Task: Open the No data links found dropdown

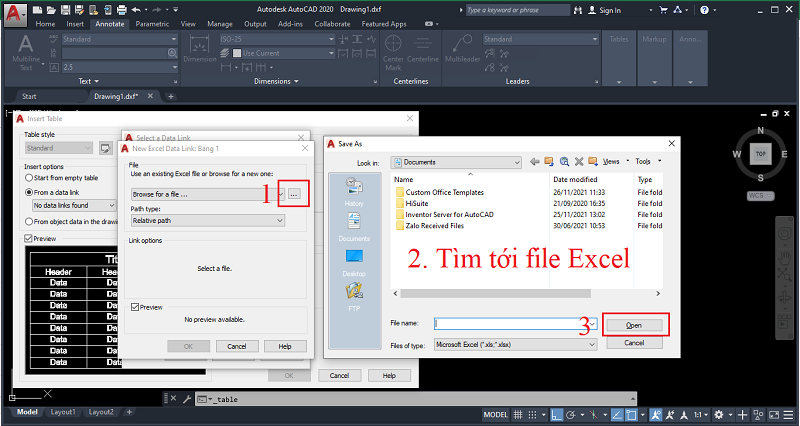Action: 74,205
